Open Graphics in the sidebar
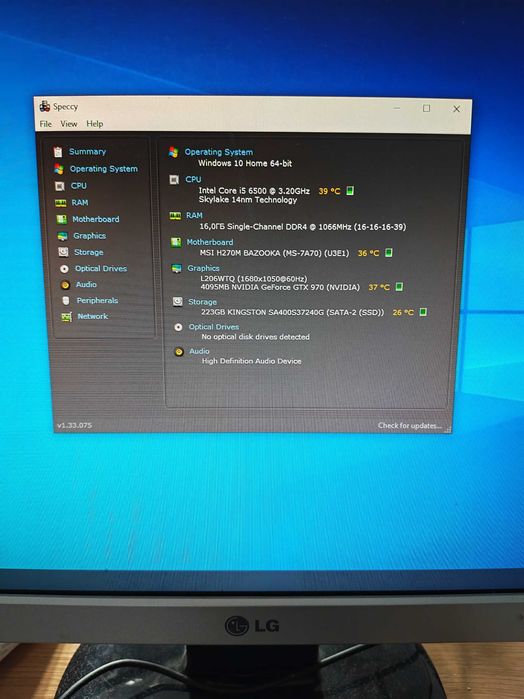Screen dimensions: 524x699 click(89, 236)
